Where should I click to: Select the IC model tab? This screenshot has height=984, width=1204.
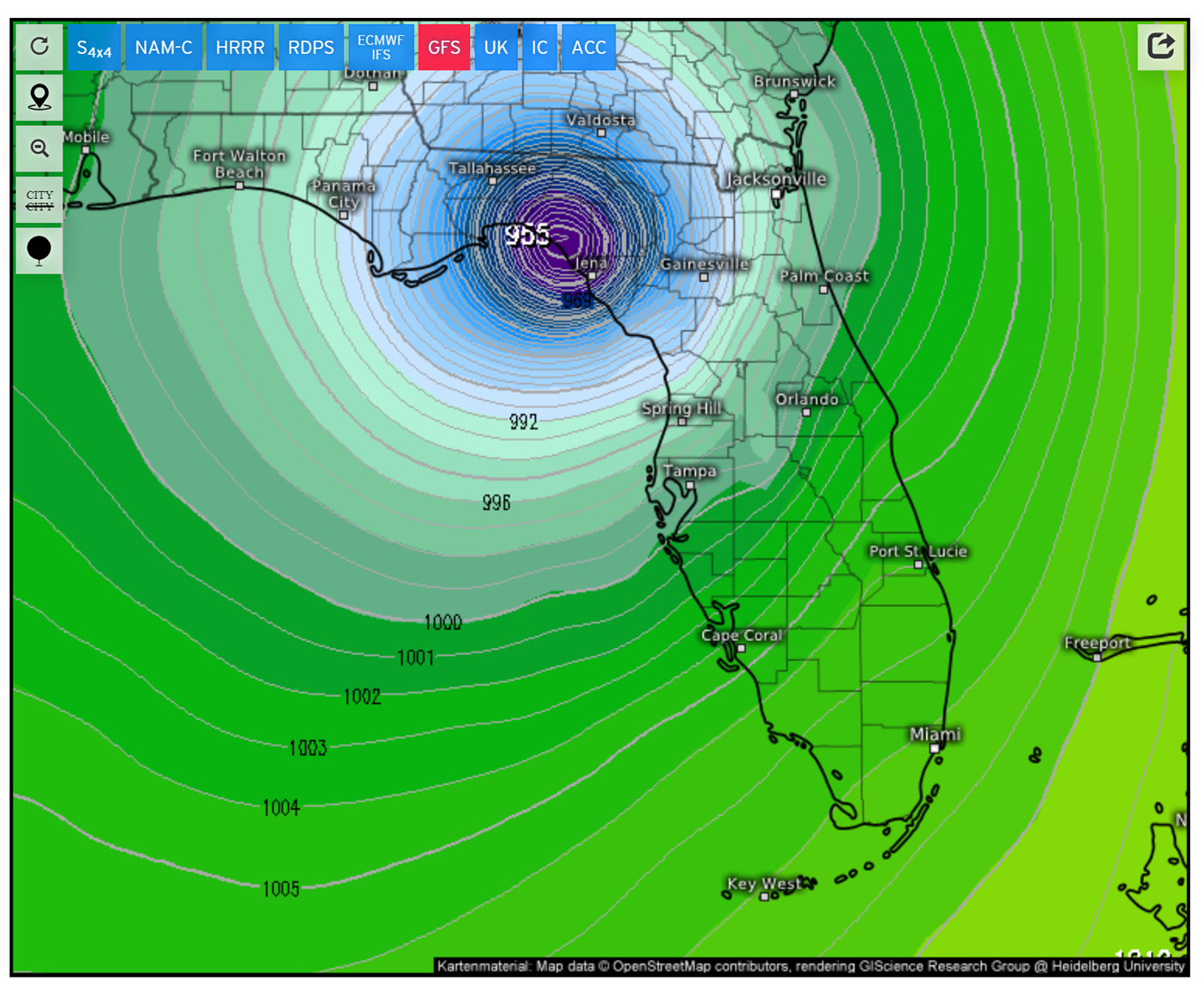(x=539, y=48)
